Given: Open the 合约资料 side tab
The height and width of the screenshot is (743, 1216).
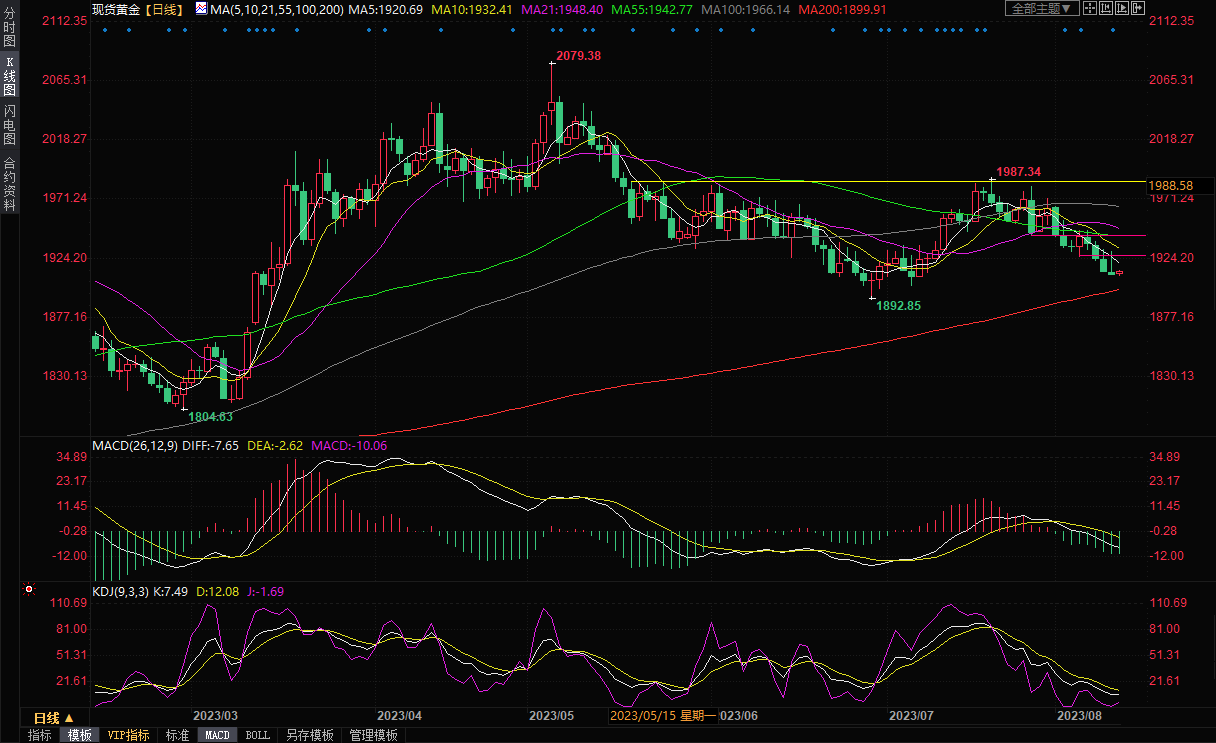Looking at the screenshot, I should pyautogui.click(x=9, y=184).
